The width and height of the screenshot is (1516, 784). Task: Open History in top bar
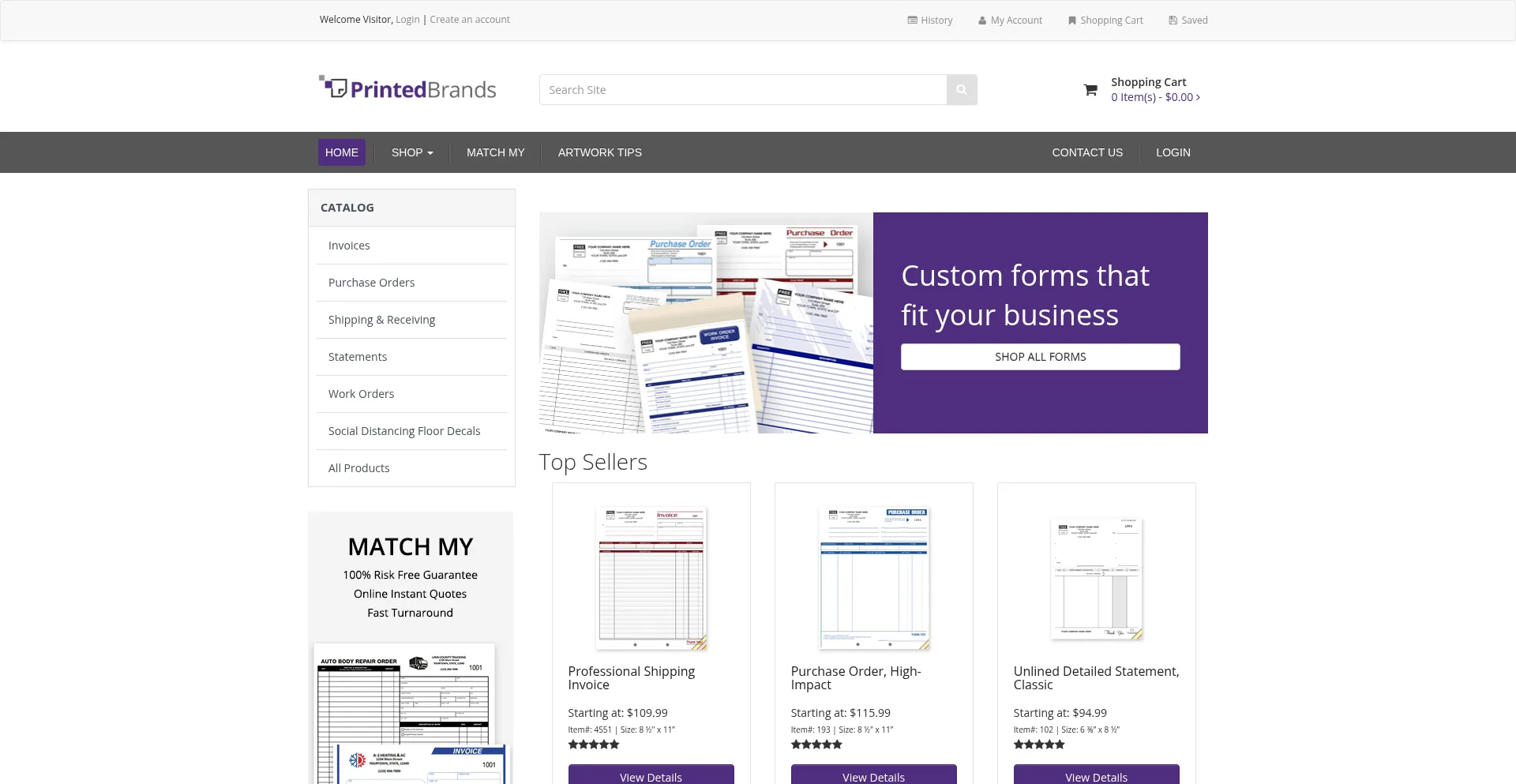pyautogui.click(x=930, y=21)
